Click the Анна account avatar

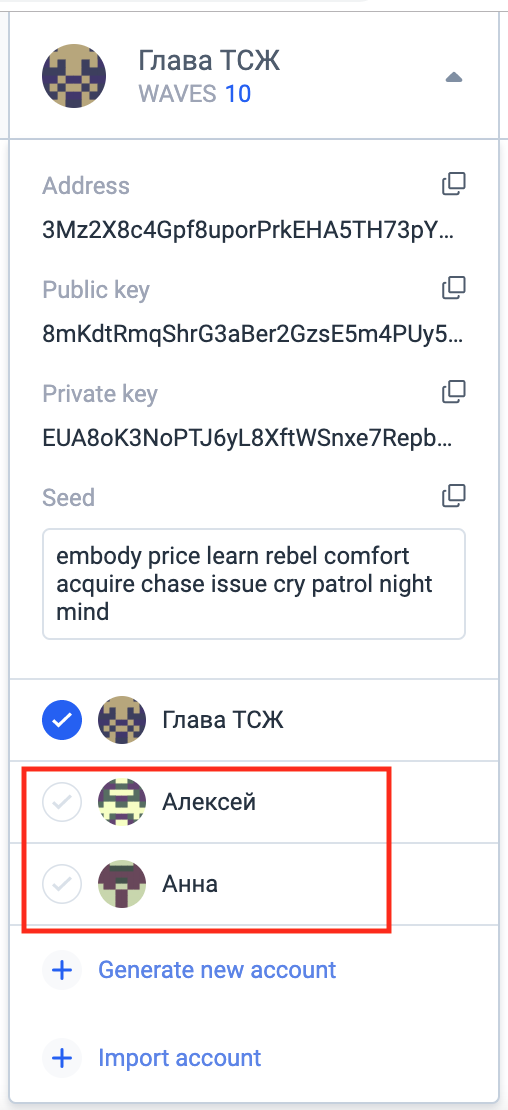click(x=122, y=883)
